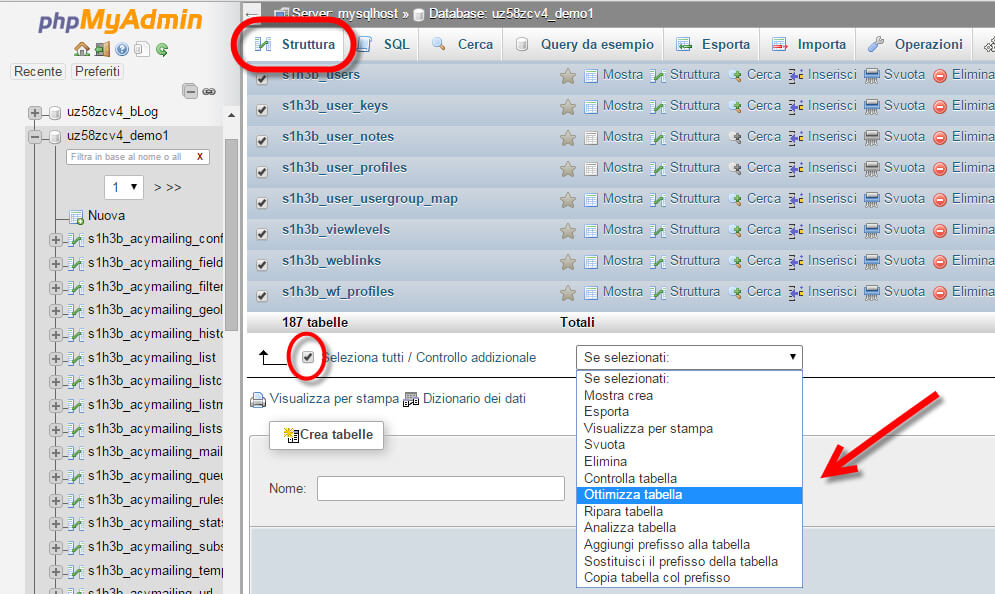995x594 pixels.
Task: Open the page number dropdown in sidebar
Action: (x=124, y=187)
